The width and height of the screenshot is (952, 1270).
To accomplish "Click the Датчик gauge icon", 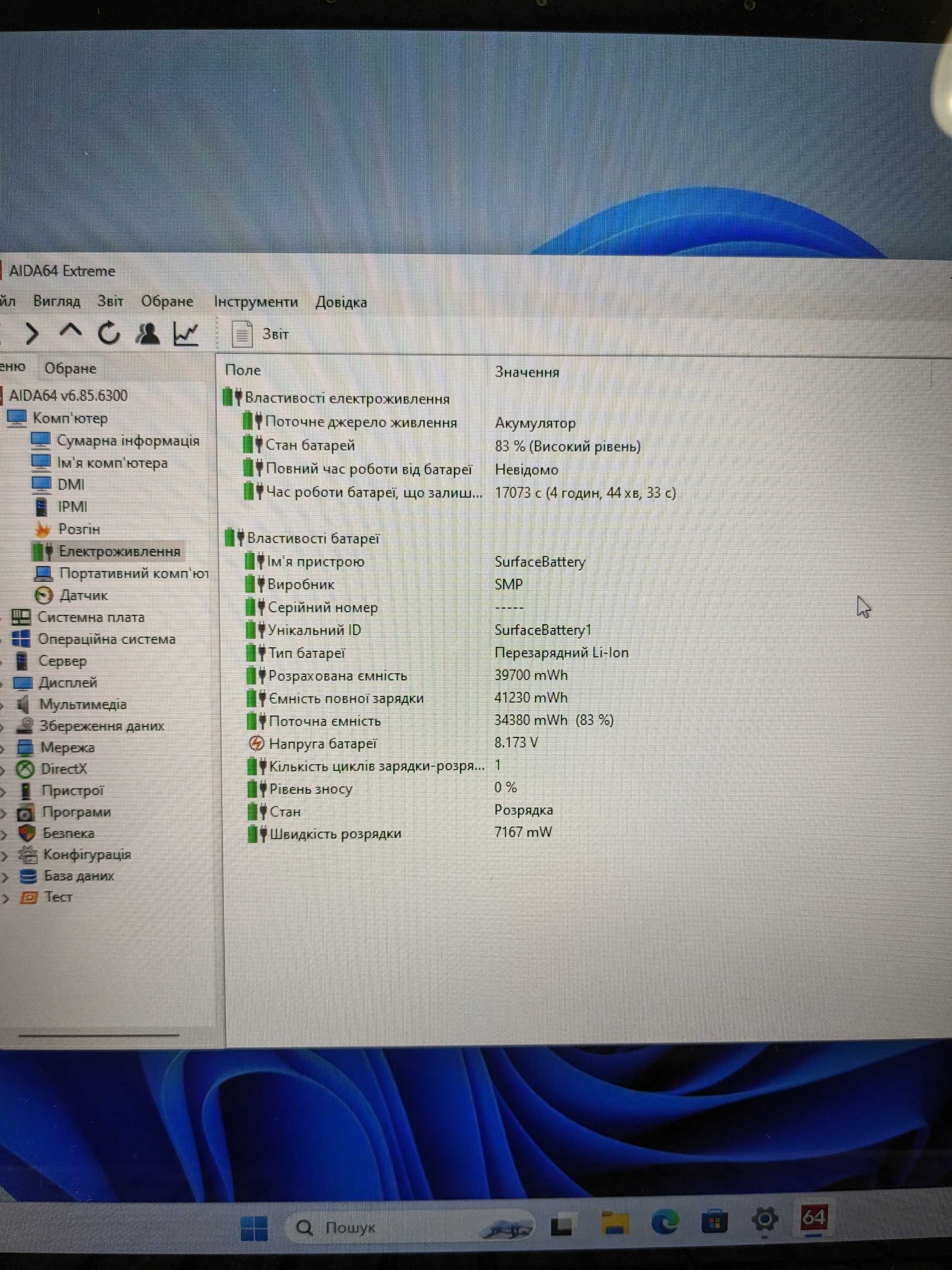I will (44, 595).
